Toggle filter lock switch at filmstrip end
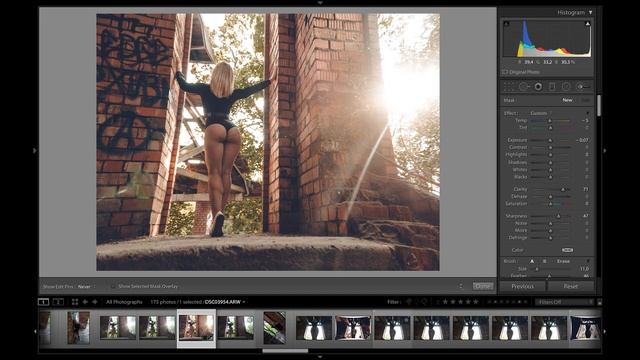The image size is (640, 360). (599, 302)
